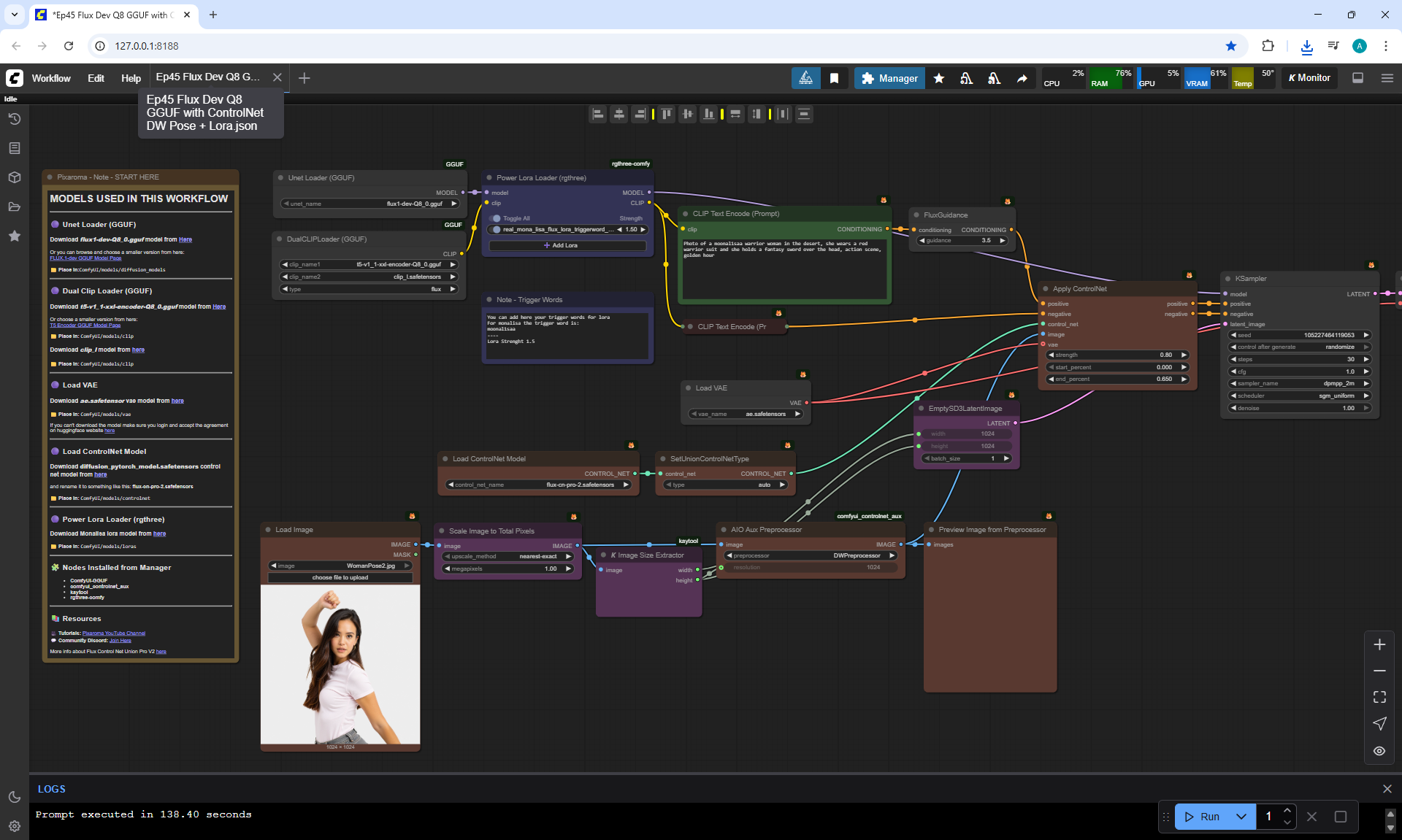Open the preprocessor DWPreprocessor selector

811,555
